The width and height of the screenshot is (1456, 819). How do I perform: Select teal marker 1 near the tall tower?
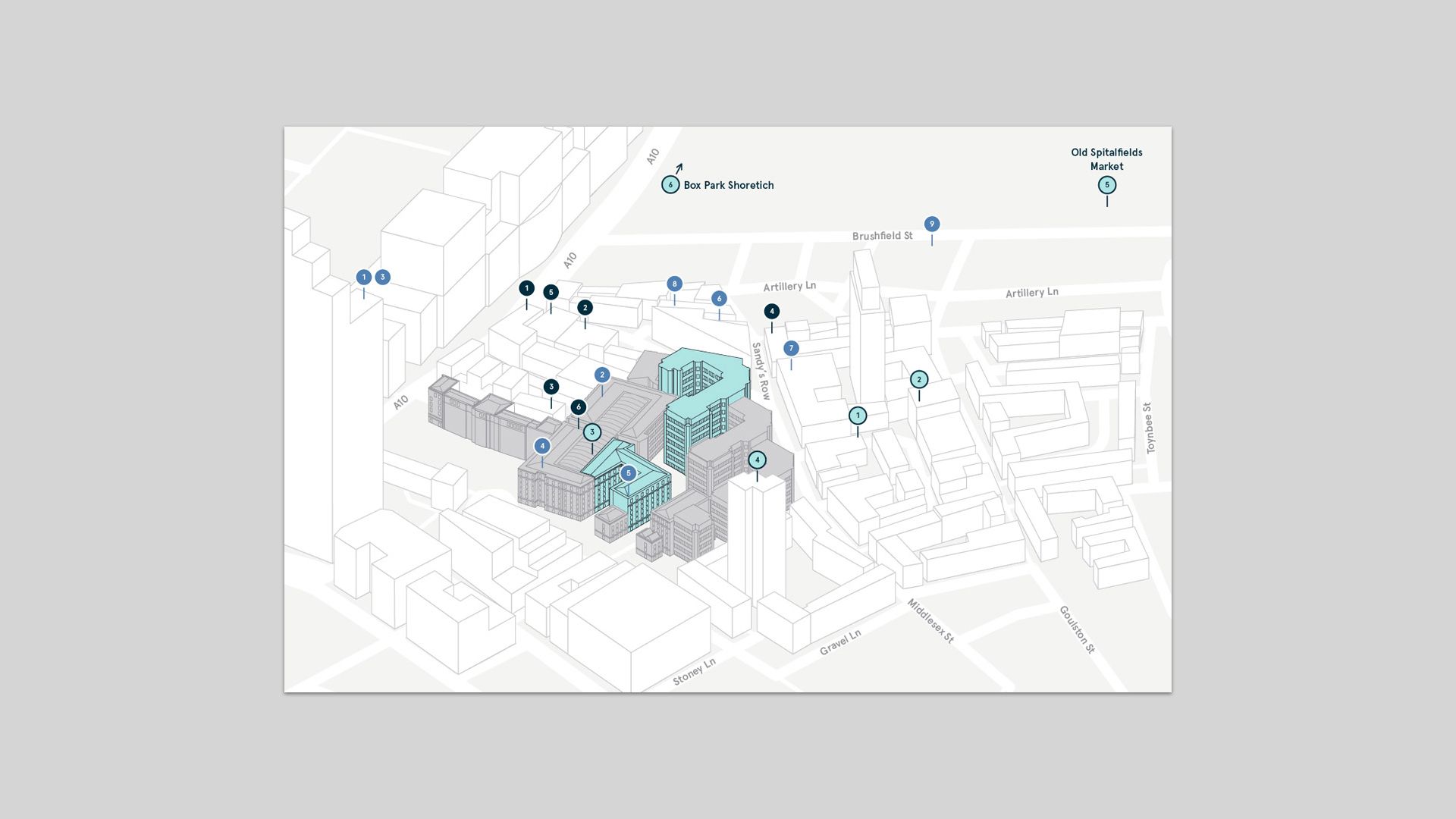(x=857, y=414)
